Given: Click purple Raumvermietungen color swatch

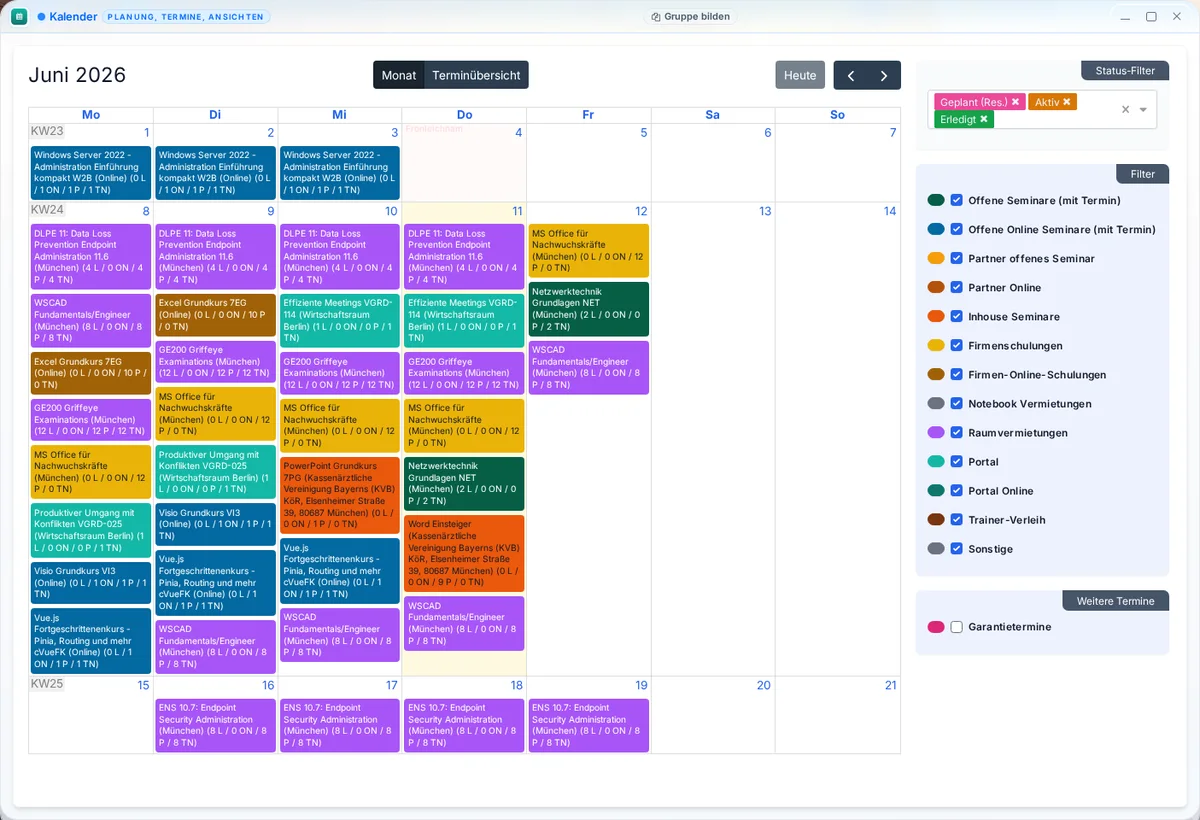Looking at the screenshot, I should (x=936, y=432).
